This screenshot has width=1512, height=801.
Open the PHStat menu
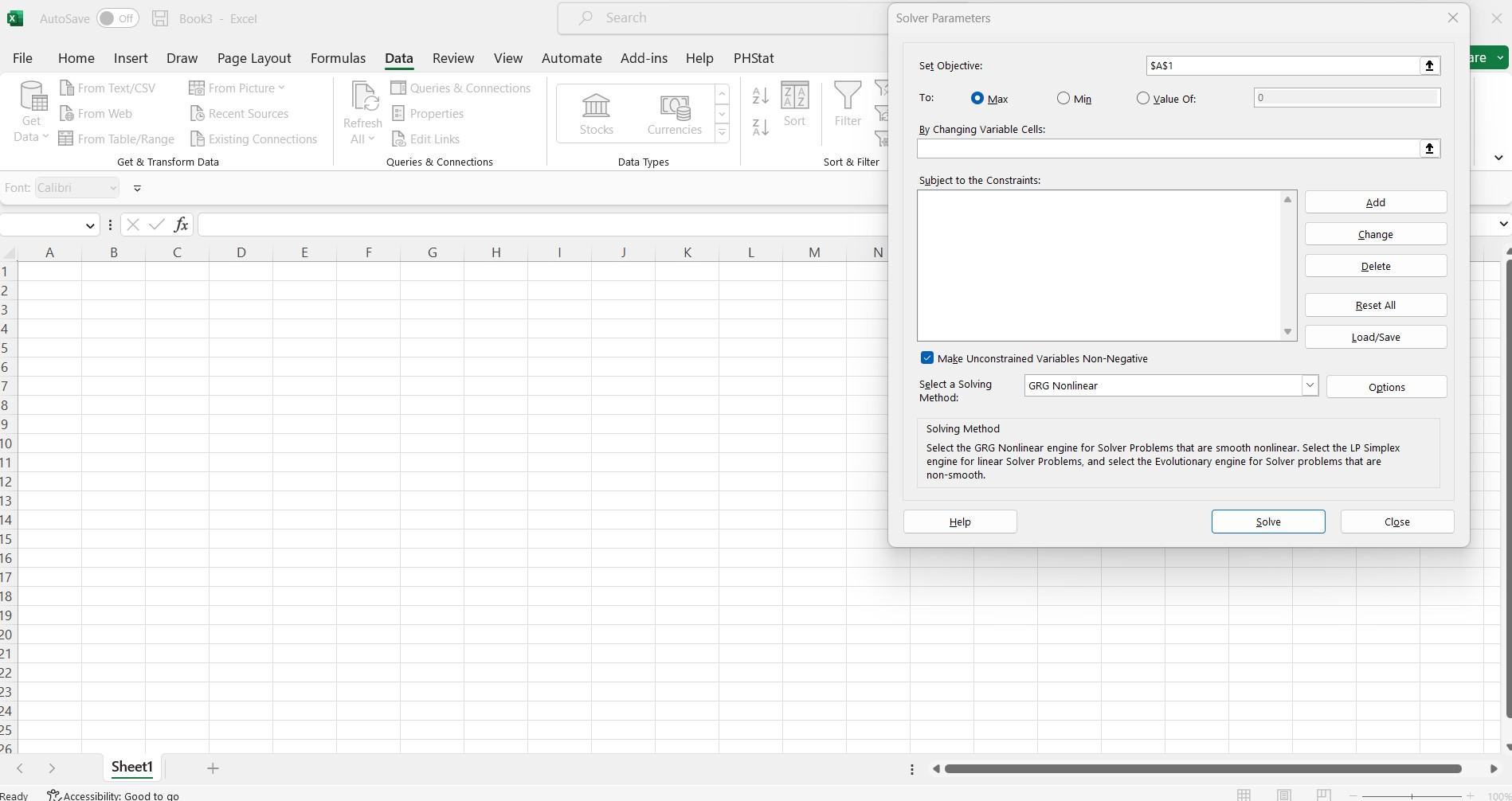tap(752, 57)
